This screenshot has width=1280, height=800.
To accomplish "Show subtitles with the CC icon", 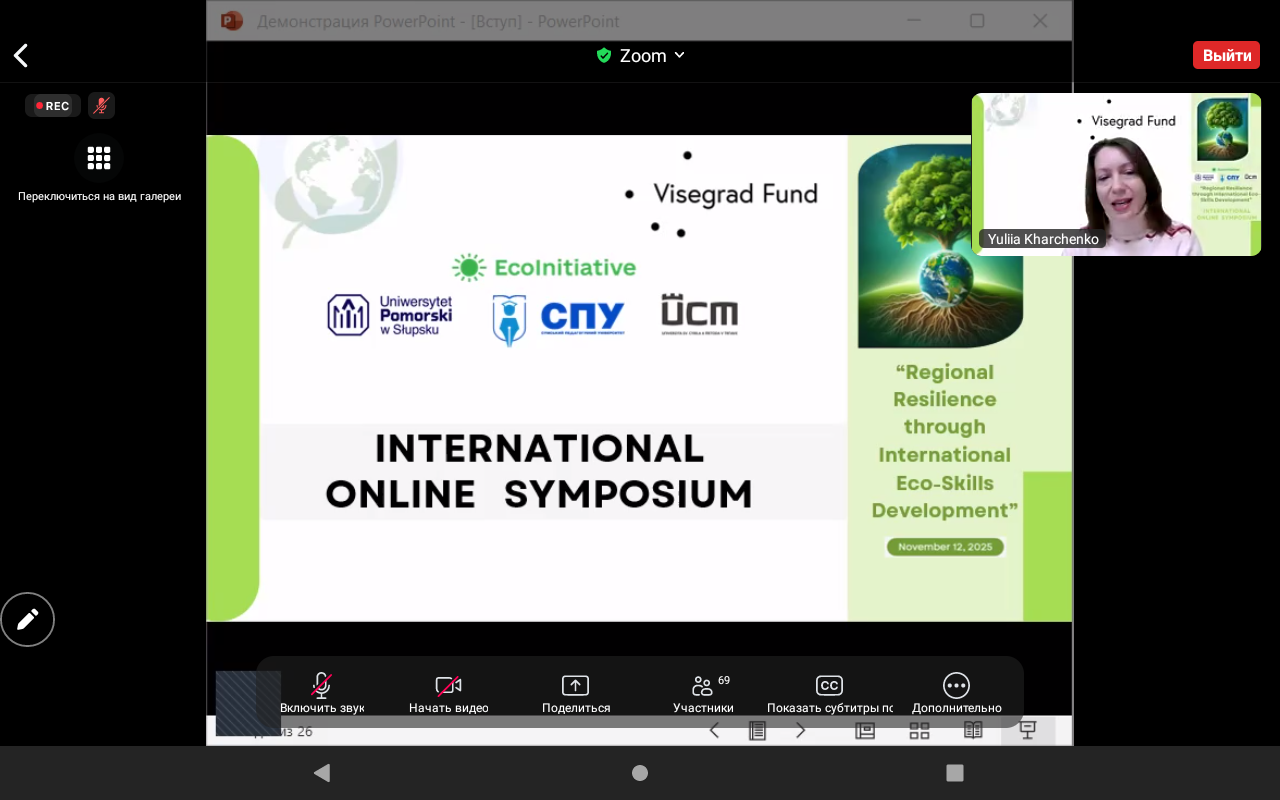I will tap(829, 686).
